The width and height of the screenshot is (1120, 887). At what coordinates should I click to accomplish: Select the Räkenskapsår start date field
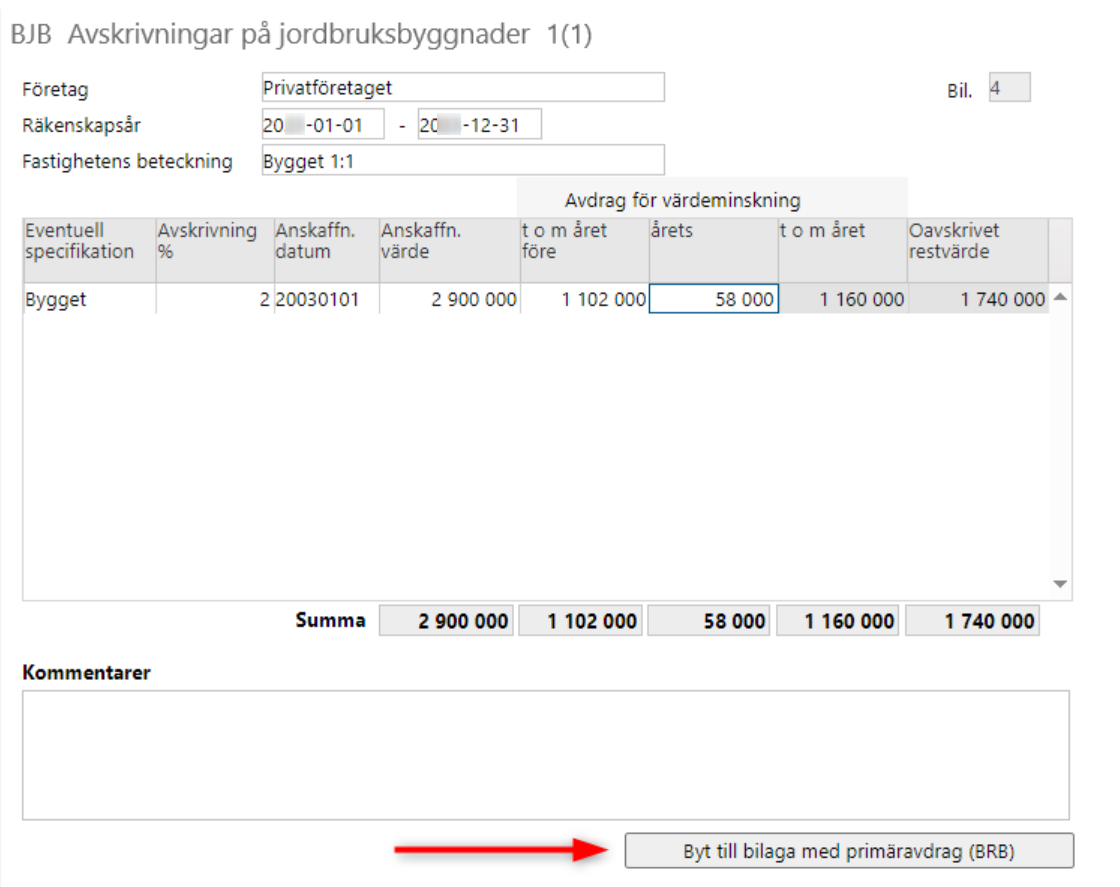pos(323,124)
